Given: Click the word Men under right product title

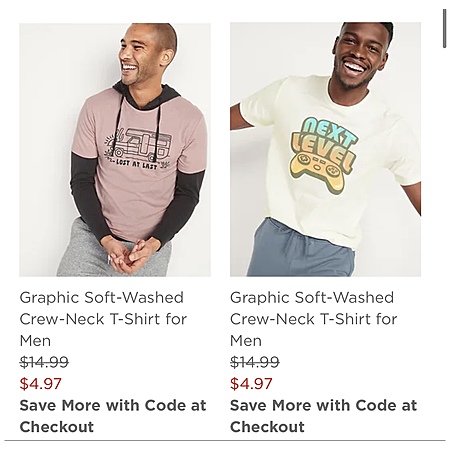Looking at the screenshot, I should [x=246, y=341].
